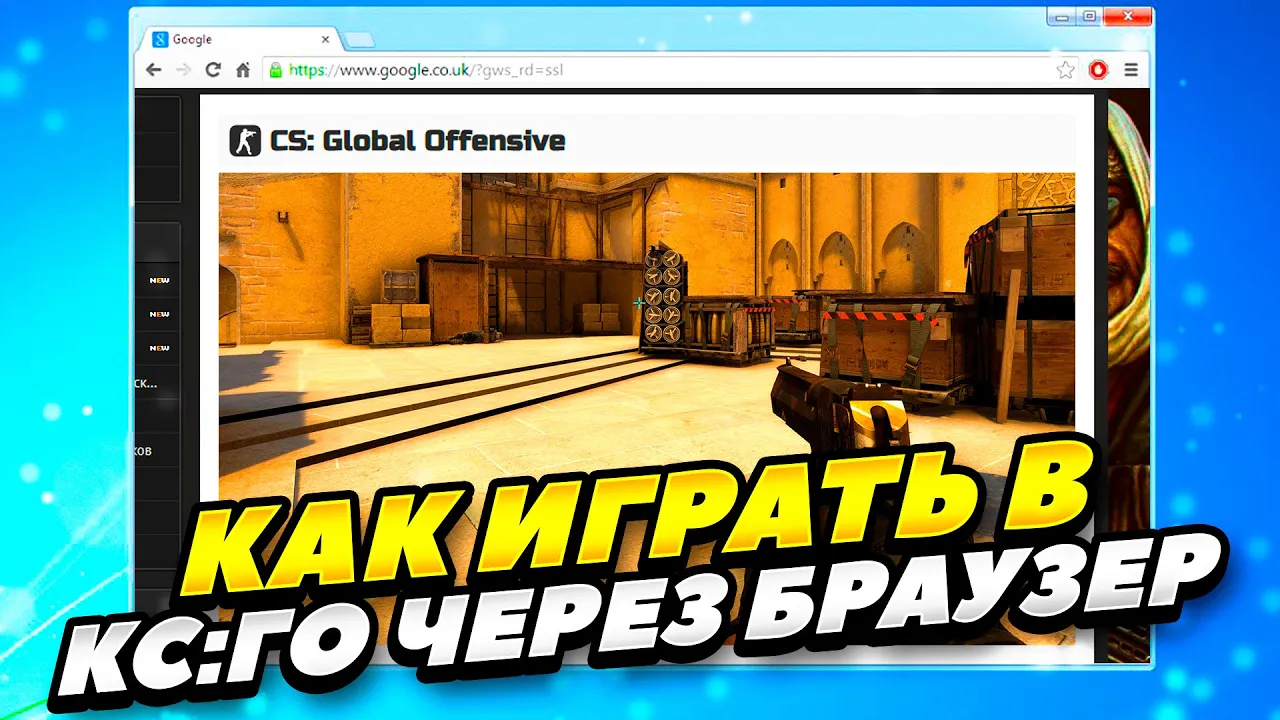Open the browser hamburger menu
This screenshot has height=720, width=1280.
[1131, 70]
